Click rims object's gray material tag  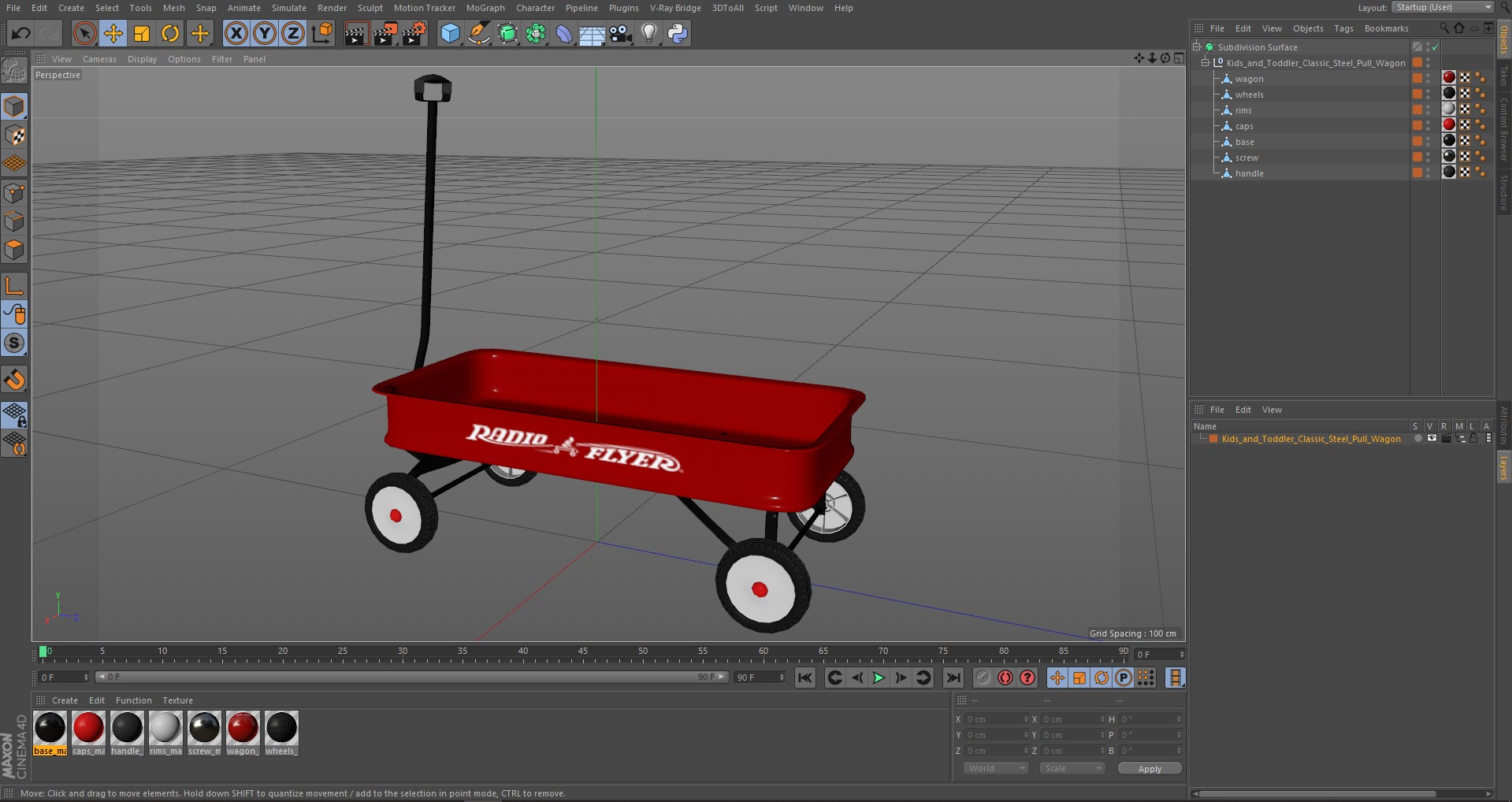(1449, 109)
